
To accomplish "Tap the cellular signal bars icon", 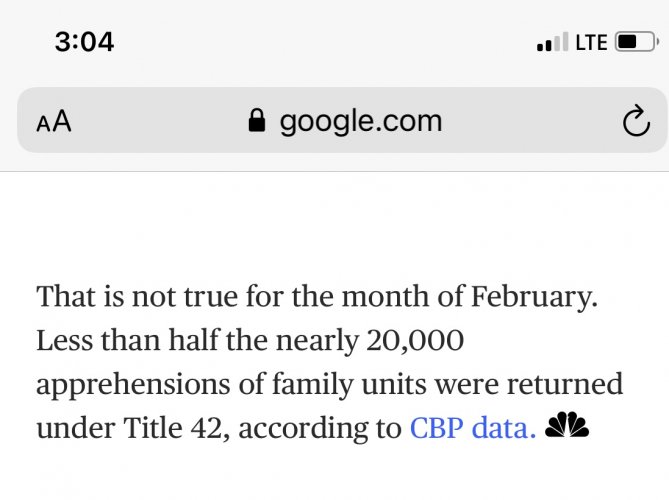I will click(553, 42).
